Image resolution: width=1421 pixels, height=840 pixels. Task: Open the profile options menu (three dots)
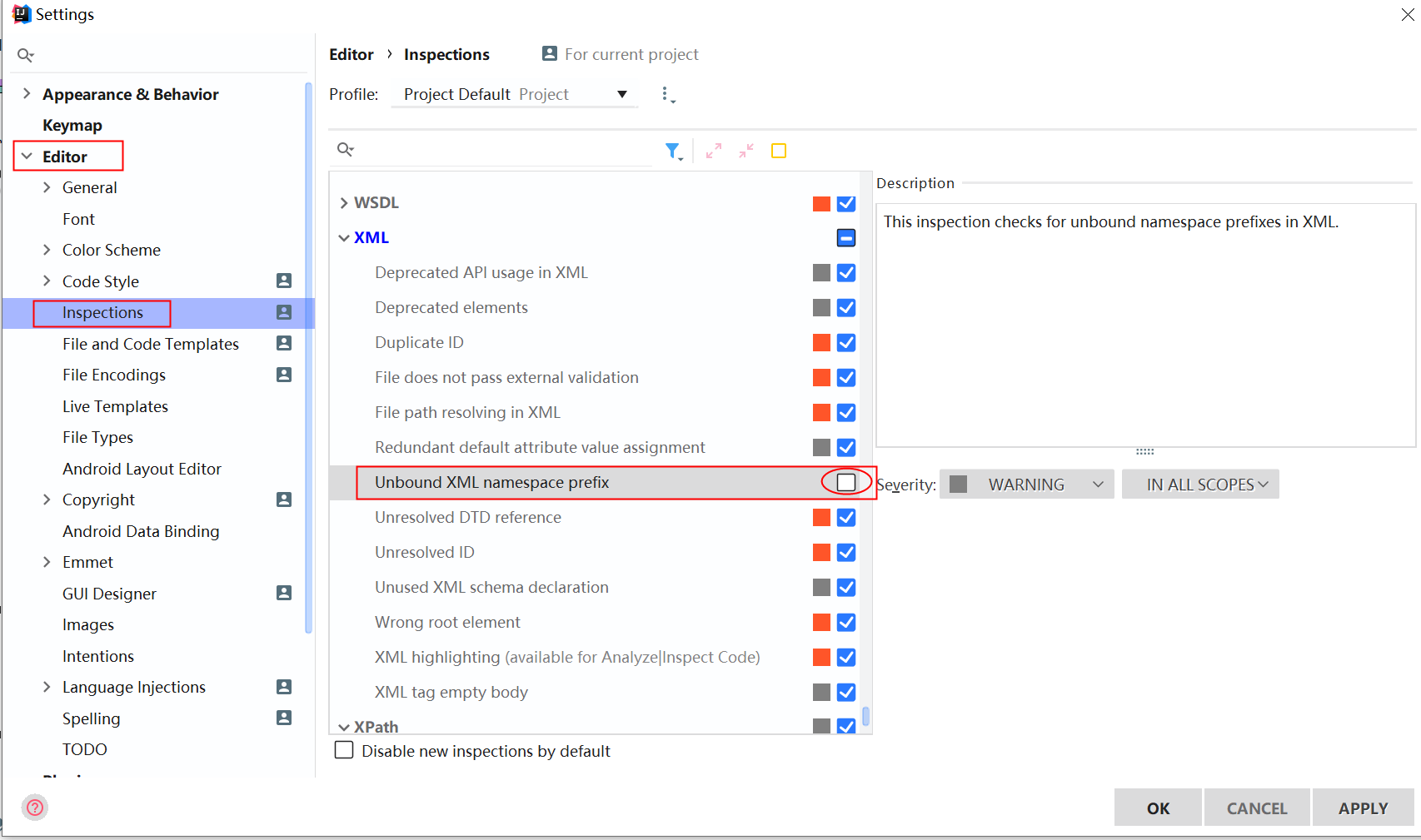666,95
